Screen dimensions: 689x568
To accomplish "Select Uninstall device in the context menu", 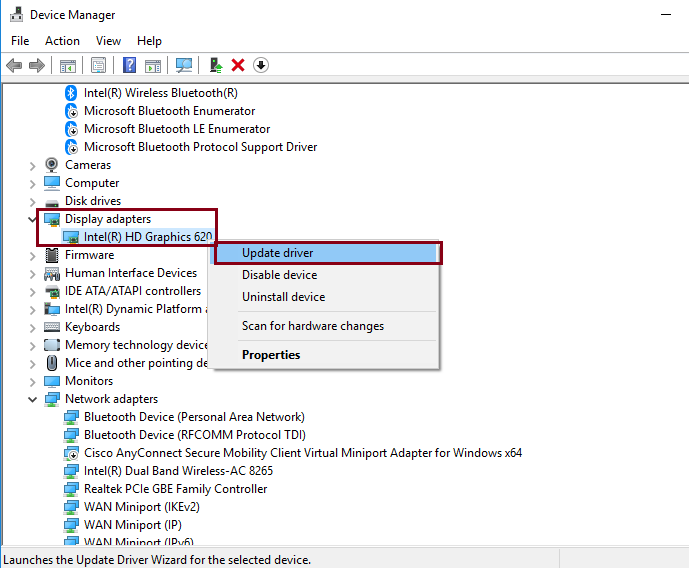I will click(283, 297).
